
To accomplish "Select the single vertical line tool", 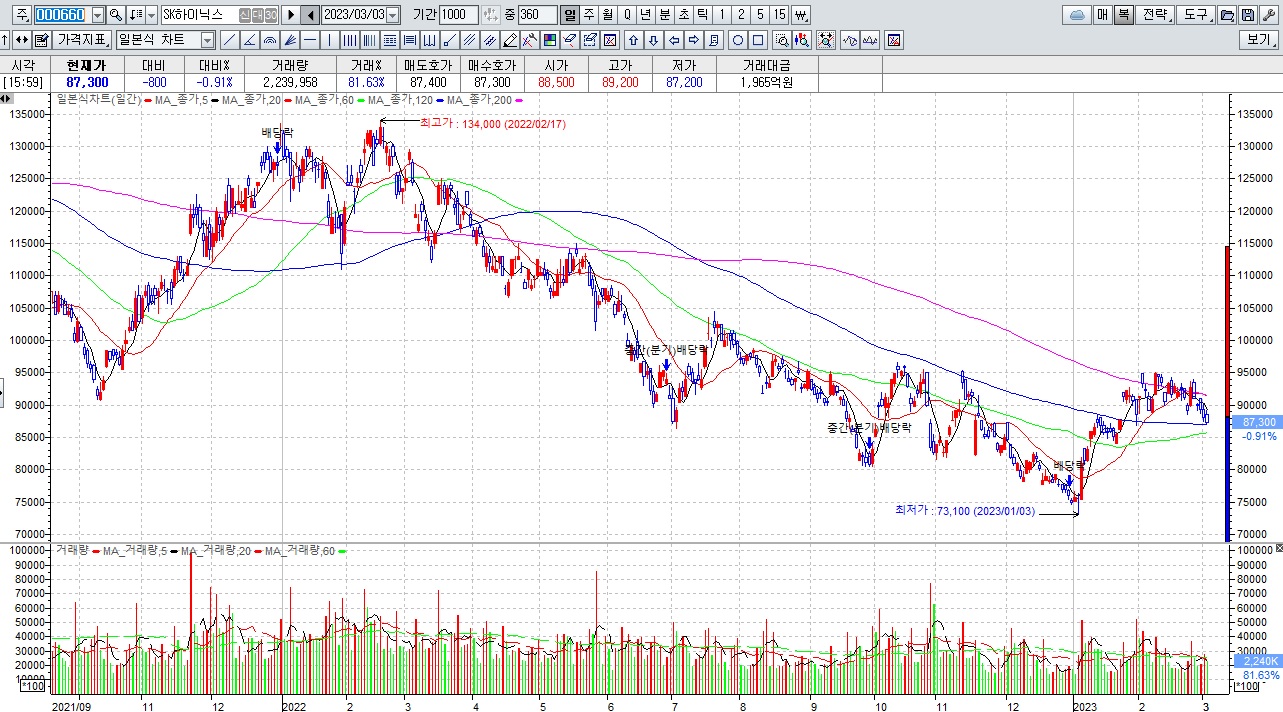I will [329, 40].
